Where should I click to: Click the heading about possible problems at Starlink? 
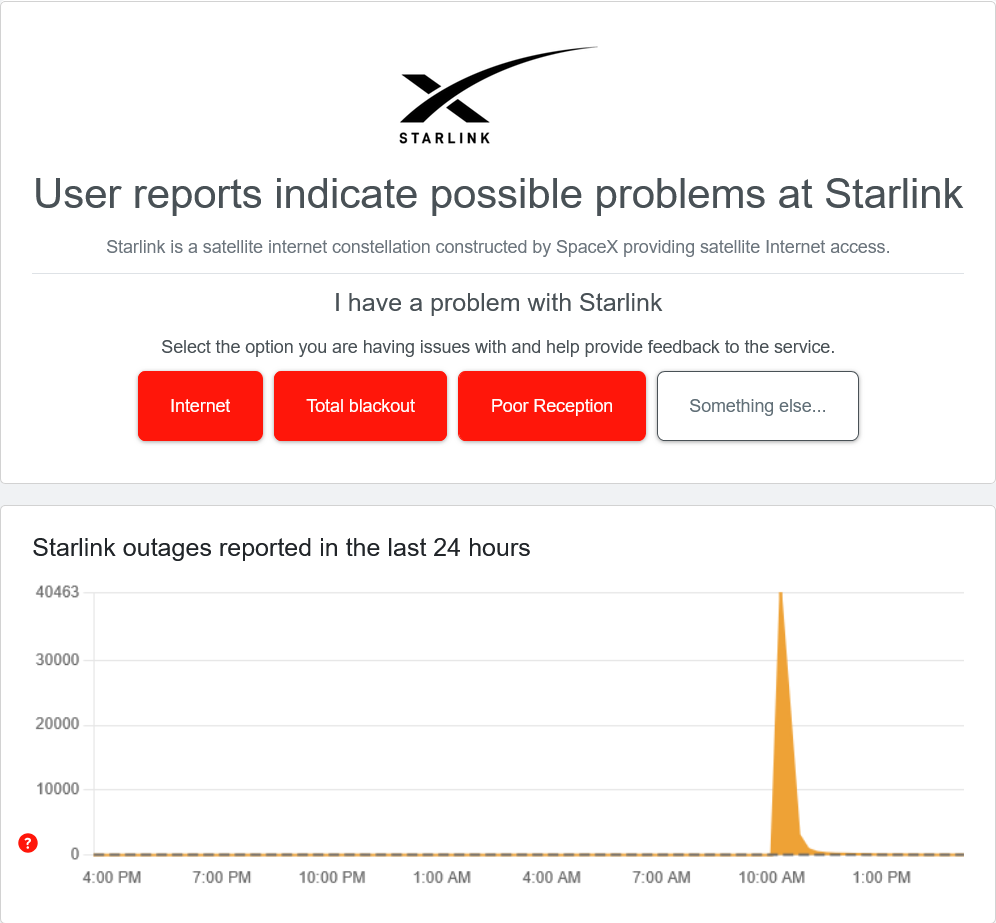(498, 195)
